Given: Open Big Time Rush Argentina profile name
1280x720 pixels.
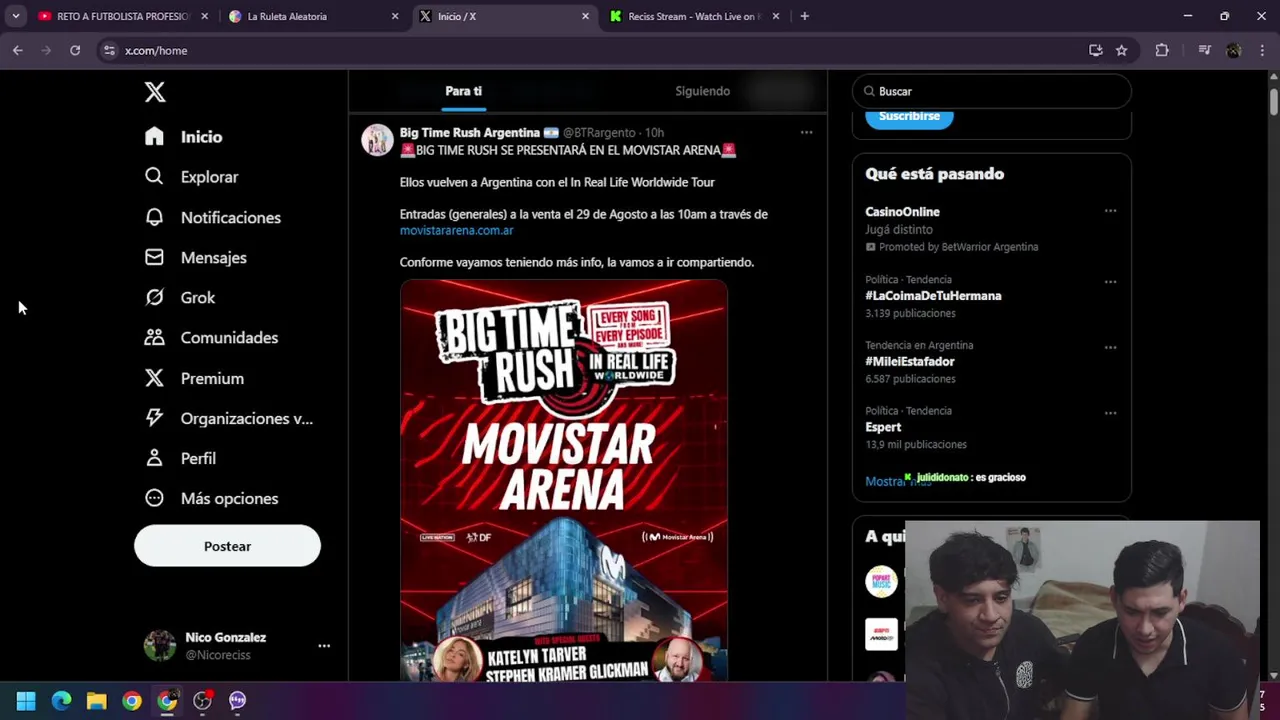Looking at the screenshot, I should click(470, 132).
